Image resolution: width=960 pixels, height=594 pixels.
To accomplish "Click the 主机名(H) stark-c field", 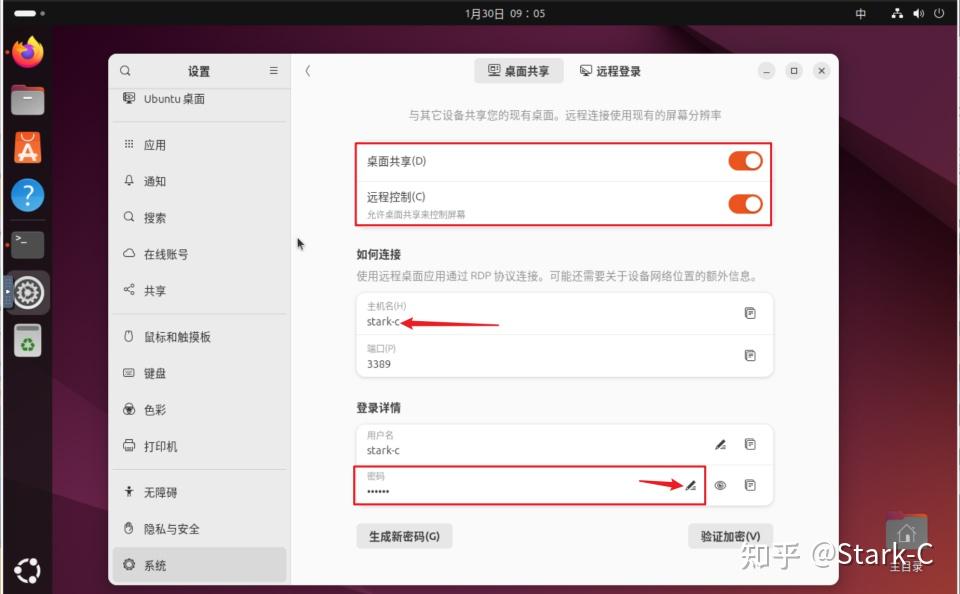I will (x=564, y=314).
